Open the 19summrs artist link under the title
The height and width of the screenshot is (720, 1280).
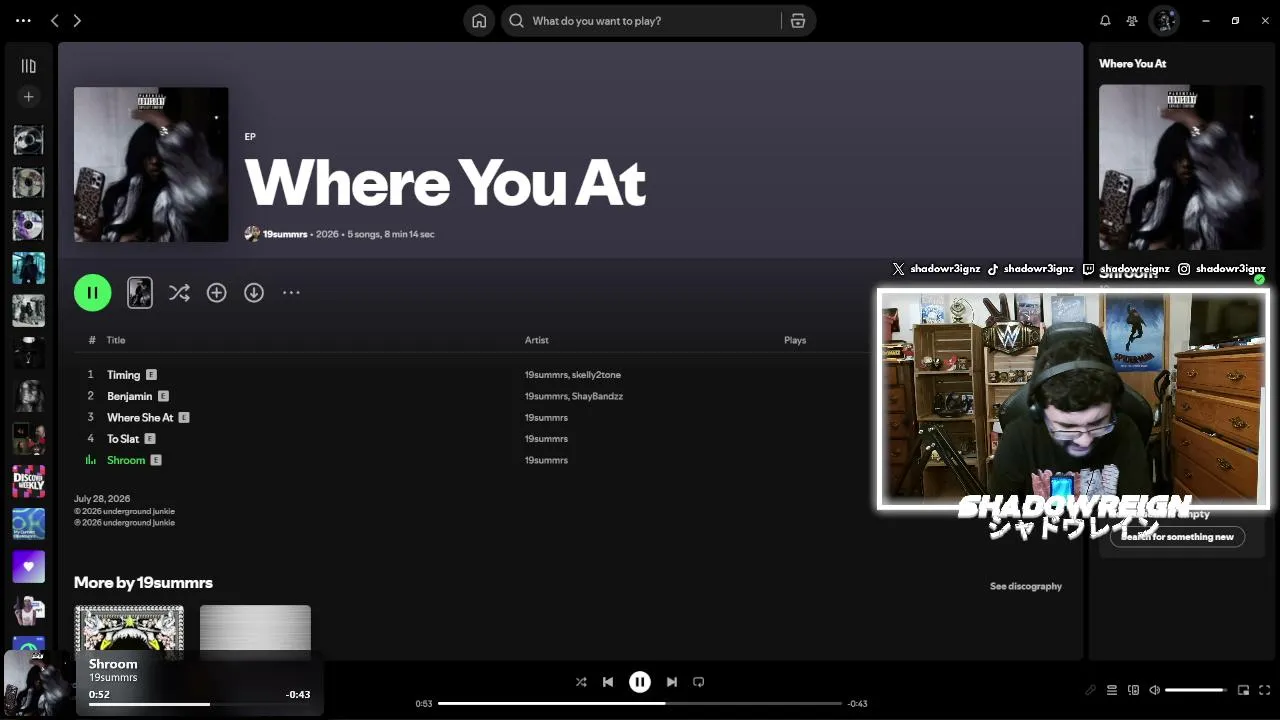click(x=285, y=234)
